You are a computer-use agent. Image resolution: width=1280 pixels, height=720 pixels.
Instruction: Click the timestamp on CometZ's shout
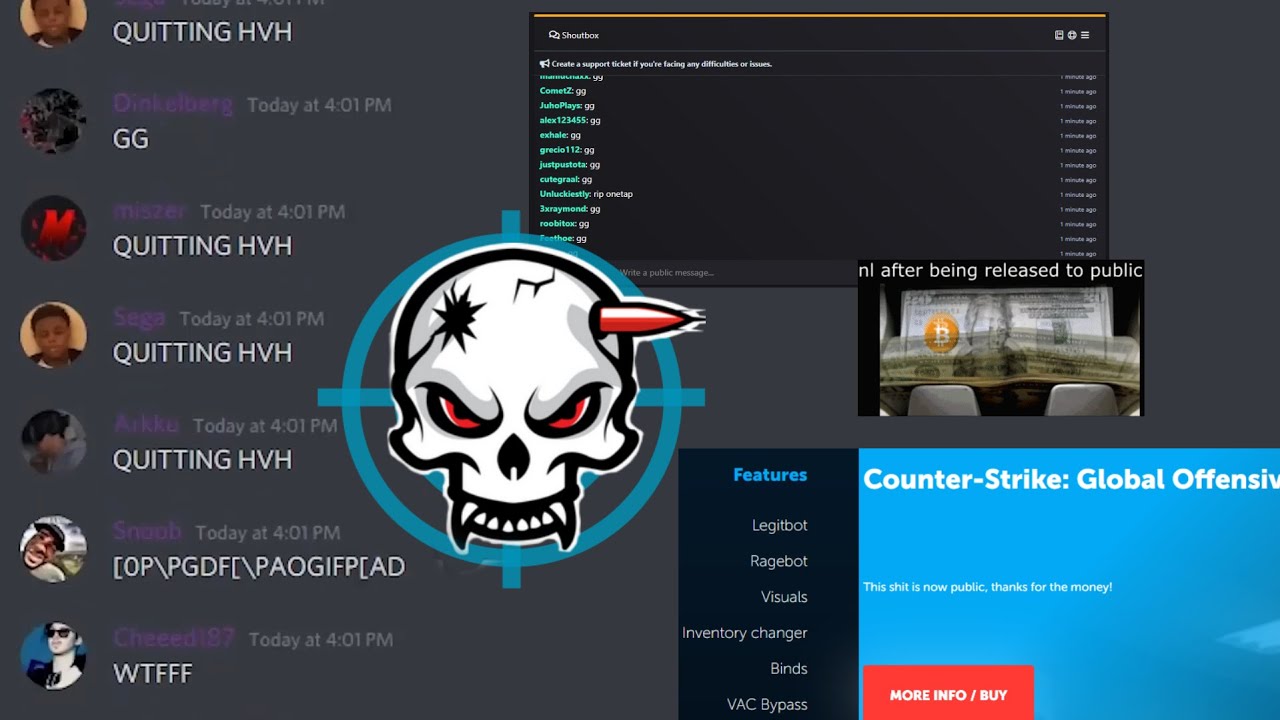1078,91
